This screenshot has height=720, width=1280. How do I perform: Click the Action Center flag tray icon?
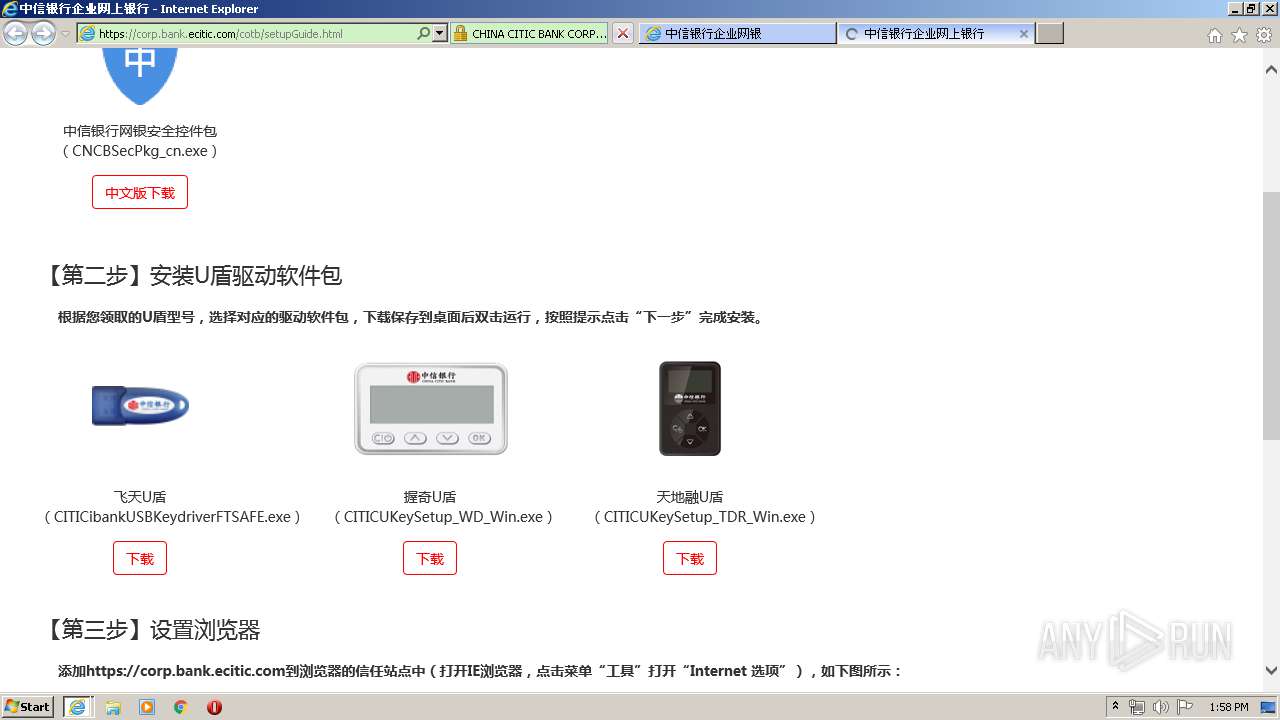pyautogui.click(x=1185, y=707)
